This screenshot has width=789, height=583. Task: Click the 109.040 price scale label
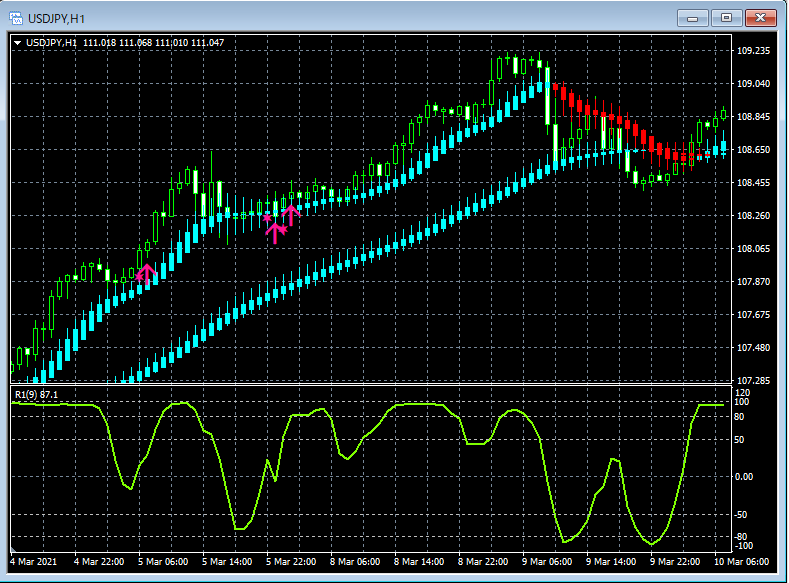point(753,84)
